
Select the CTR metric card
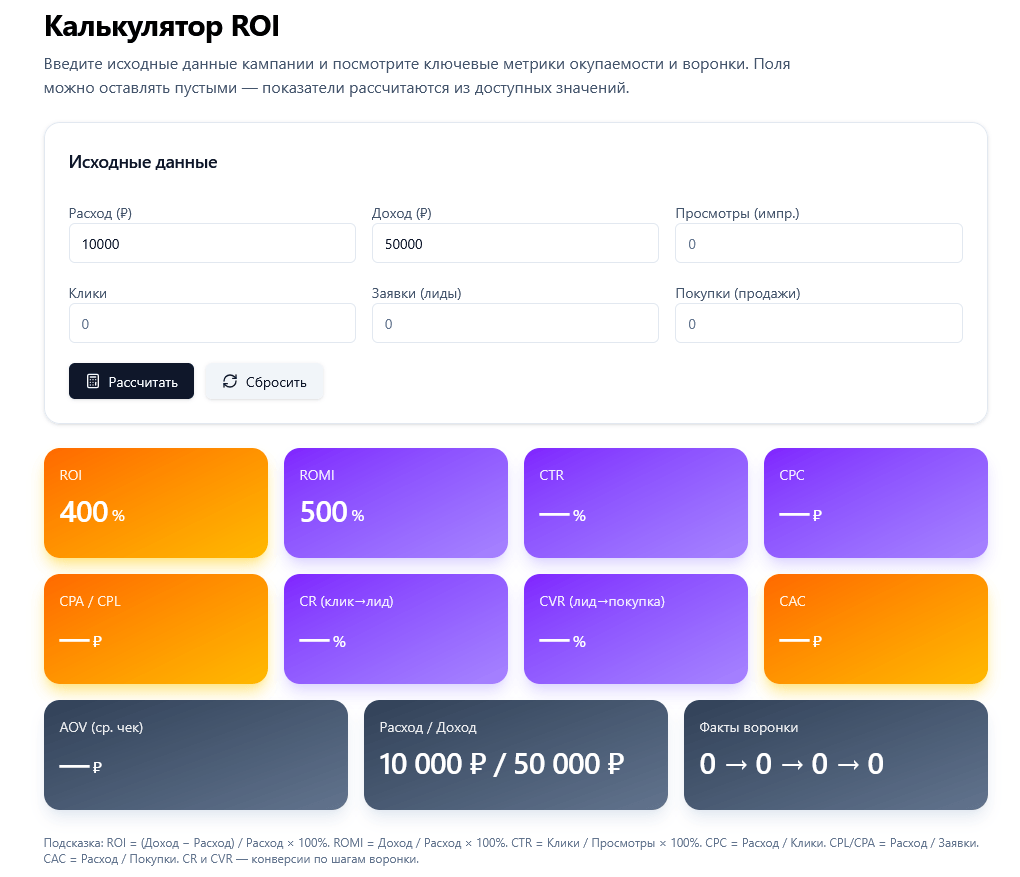[636, 502]
